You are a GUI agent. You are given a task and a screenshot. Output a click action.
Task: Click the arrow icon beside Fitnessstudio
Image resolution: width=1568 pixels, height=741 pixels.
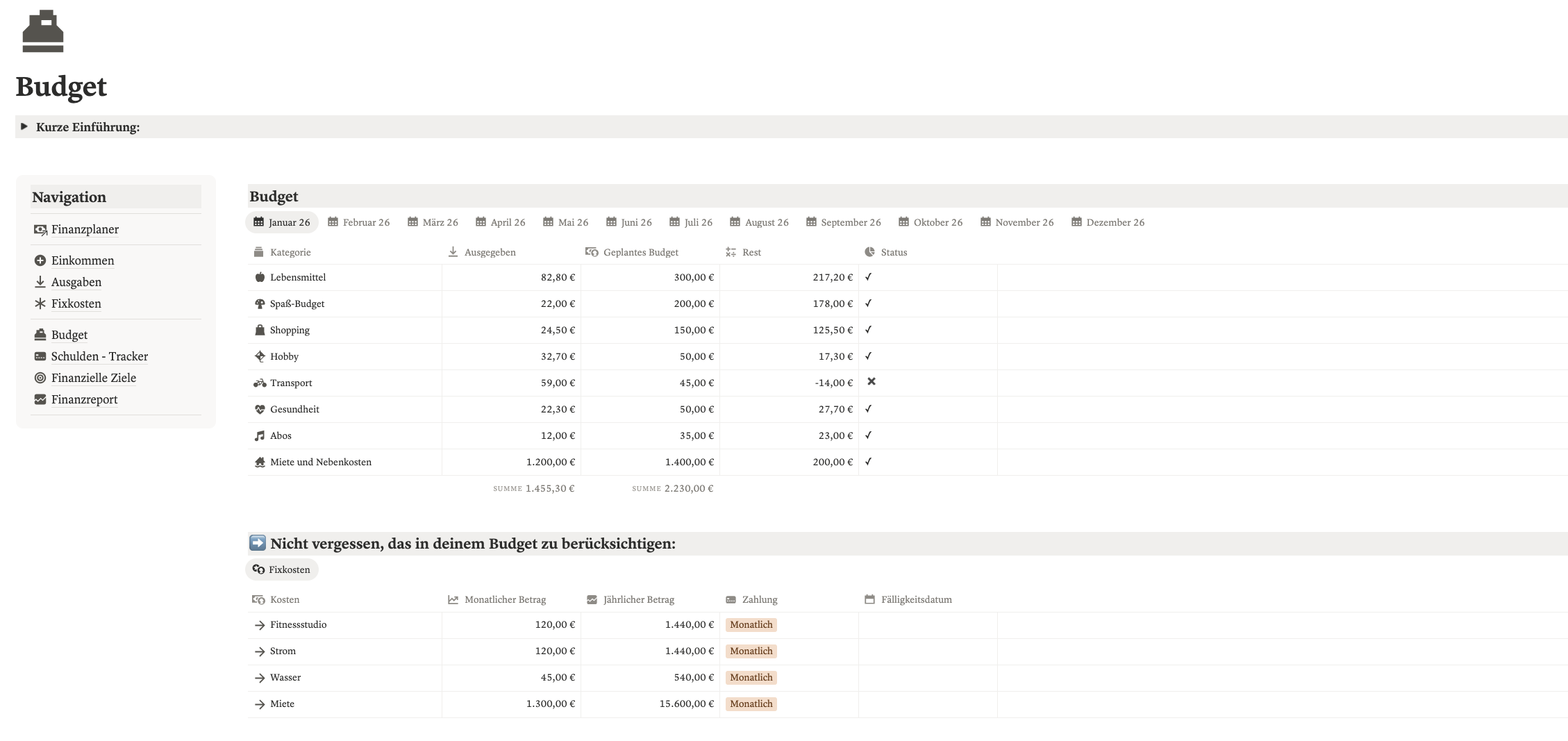(260, 625)
